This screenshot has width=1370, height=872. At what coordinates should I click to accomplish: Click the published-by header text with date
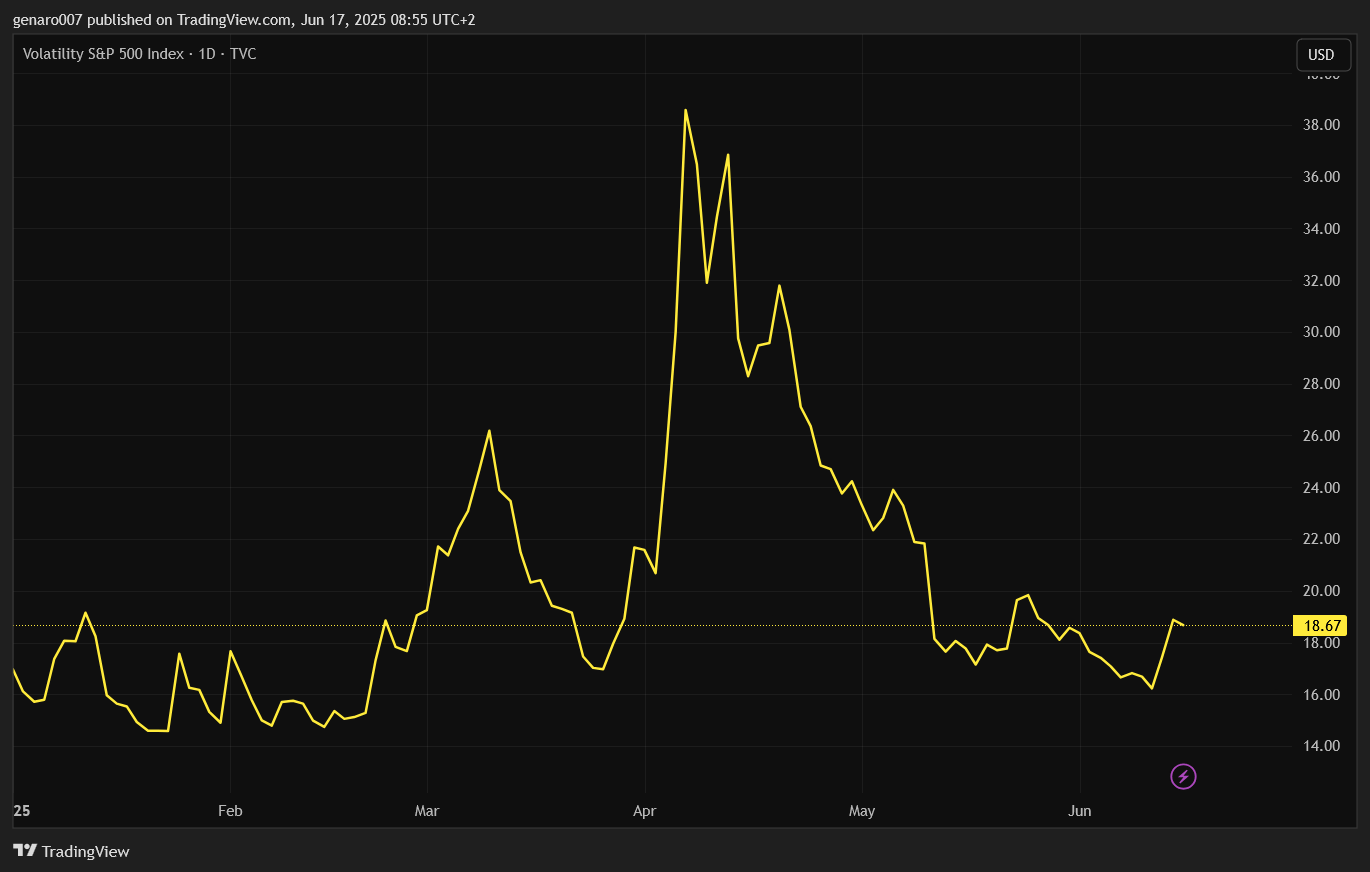click(x=244, y=20)
